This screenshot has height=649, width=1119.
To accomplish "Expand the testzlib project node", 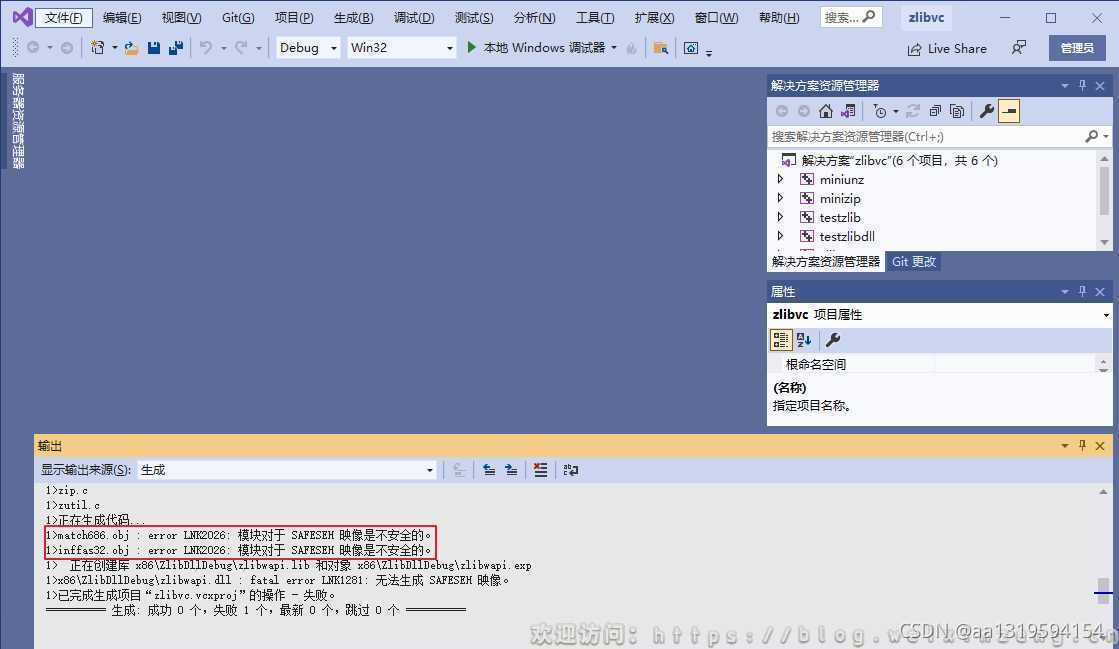I will point(780,216).
